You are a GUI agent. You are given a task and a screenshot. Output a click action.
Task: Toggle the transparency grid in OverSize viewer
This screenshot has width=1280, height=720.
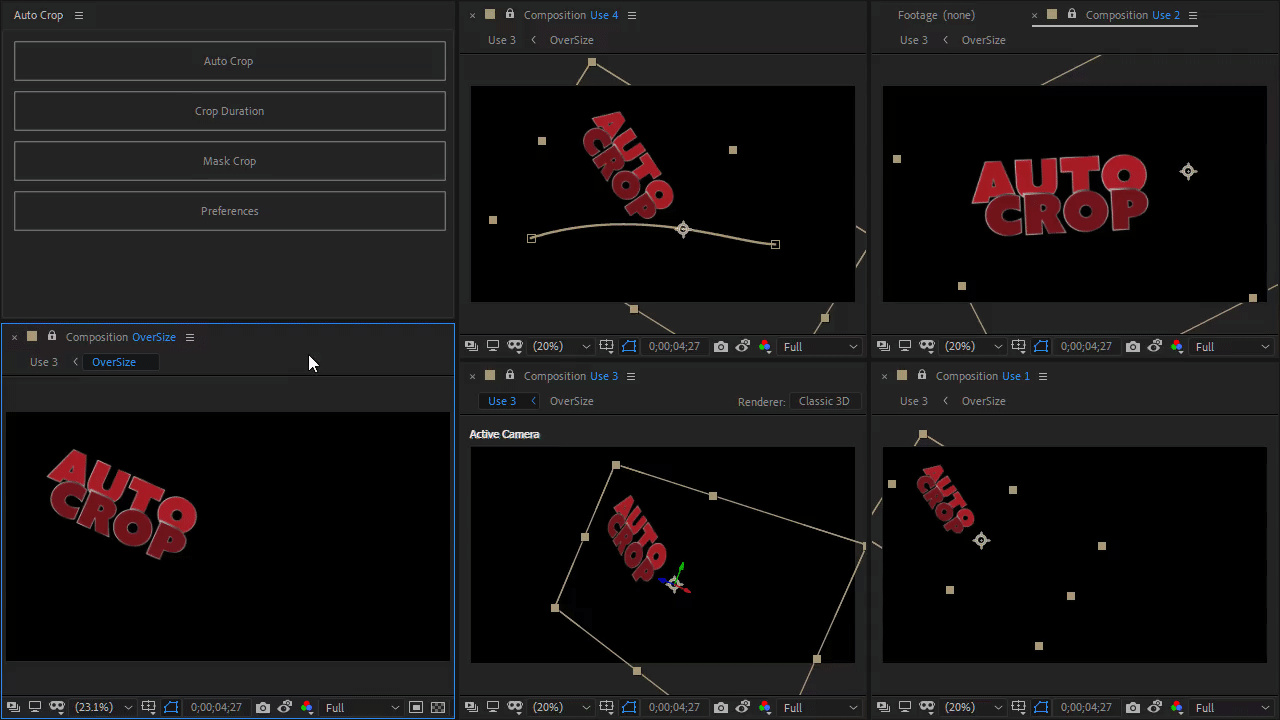pos(438,708)
